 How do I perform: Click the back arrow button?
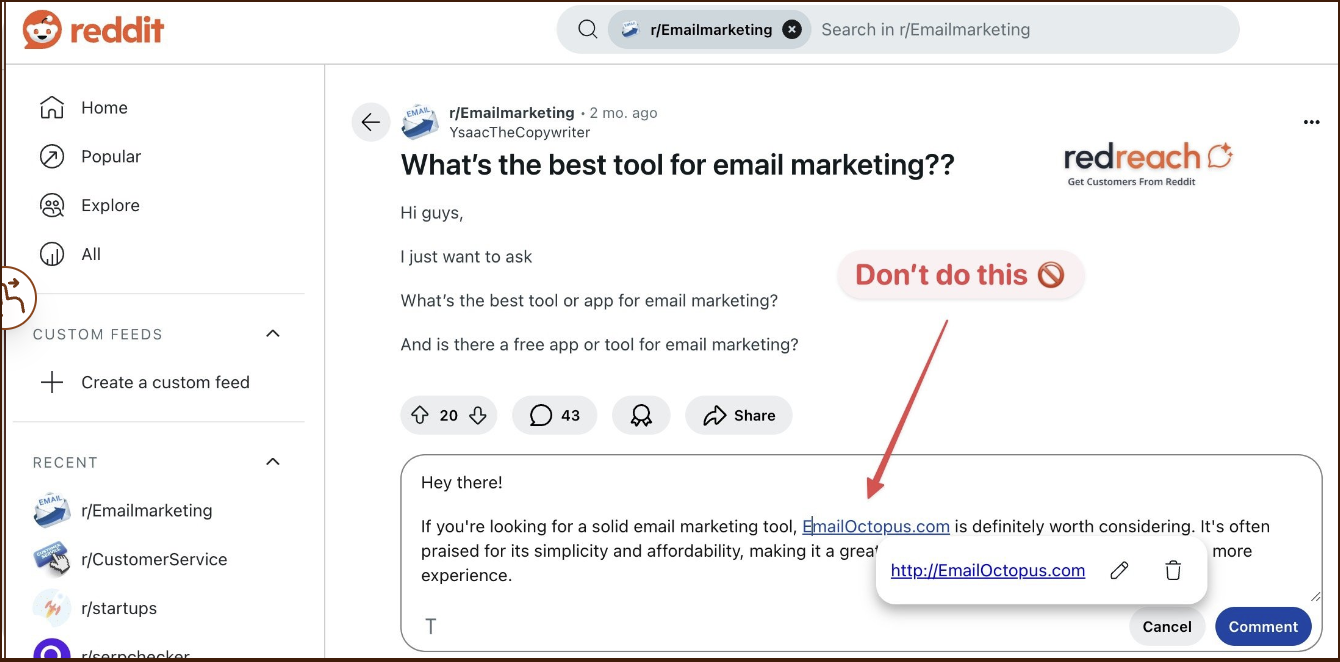pos(370,123)
